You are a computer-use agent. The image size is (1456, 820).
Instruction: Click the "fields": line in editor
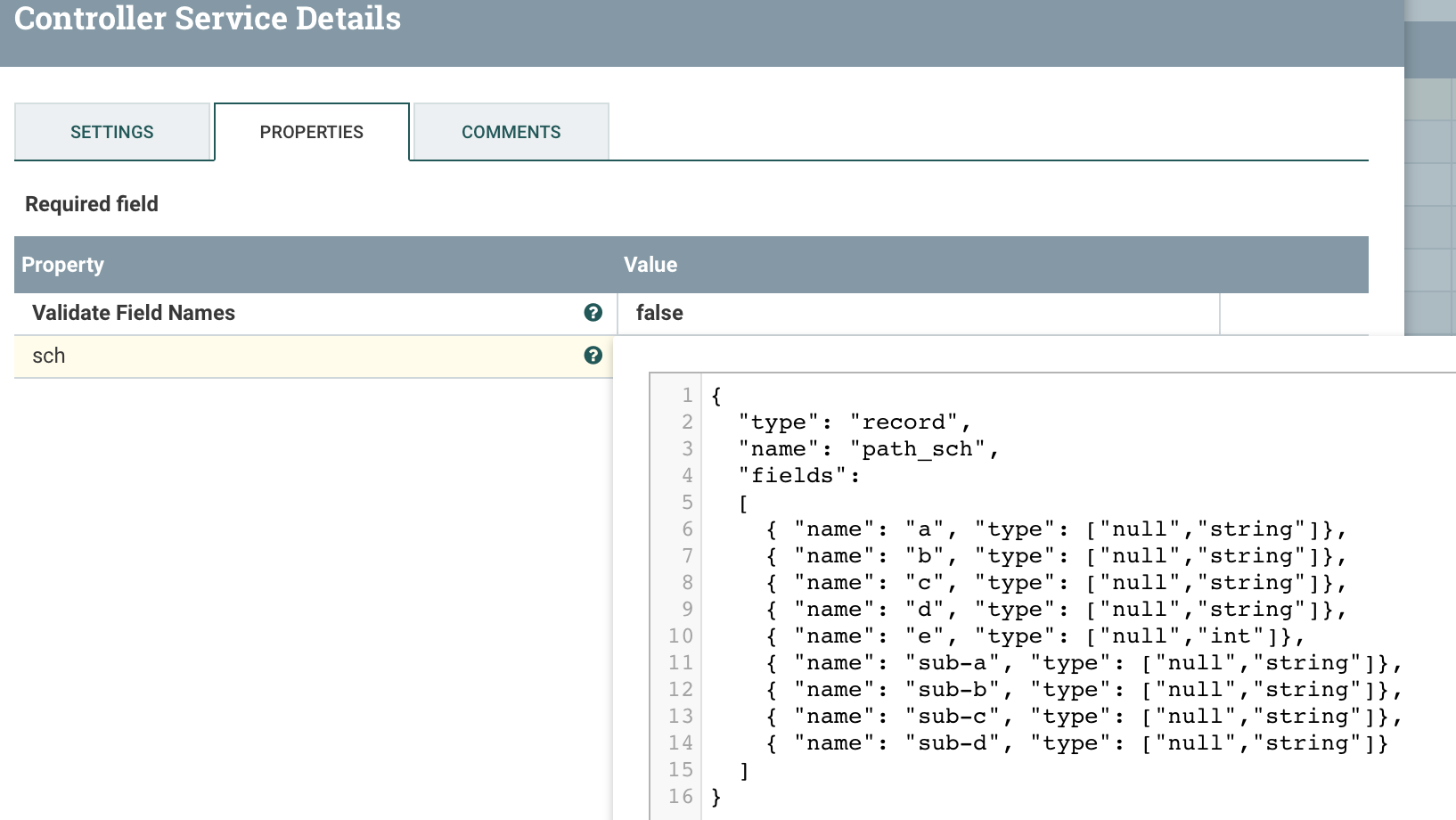799,476
